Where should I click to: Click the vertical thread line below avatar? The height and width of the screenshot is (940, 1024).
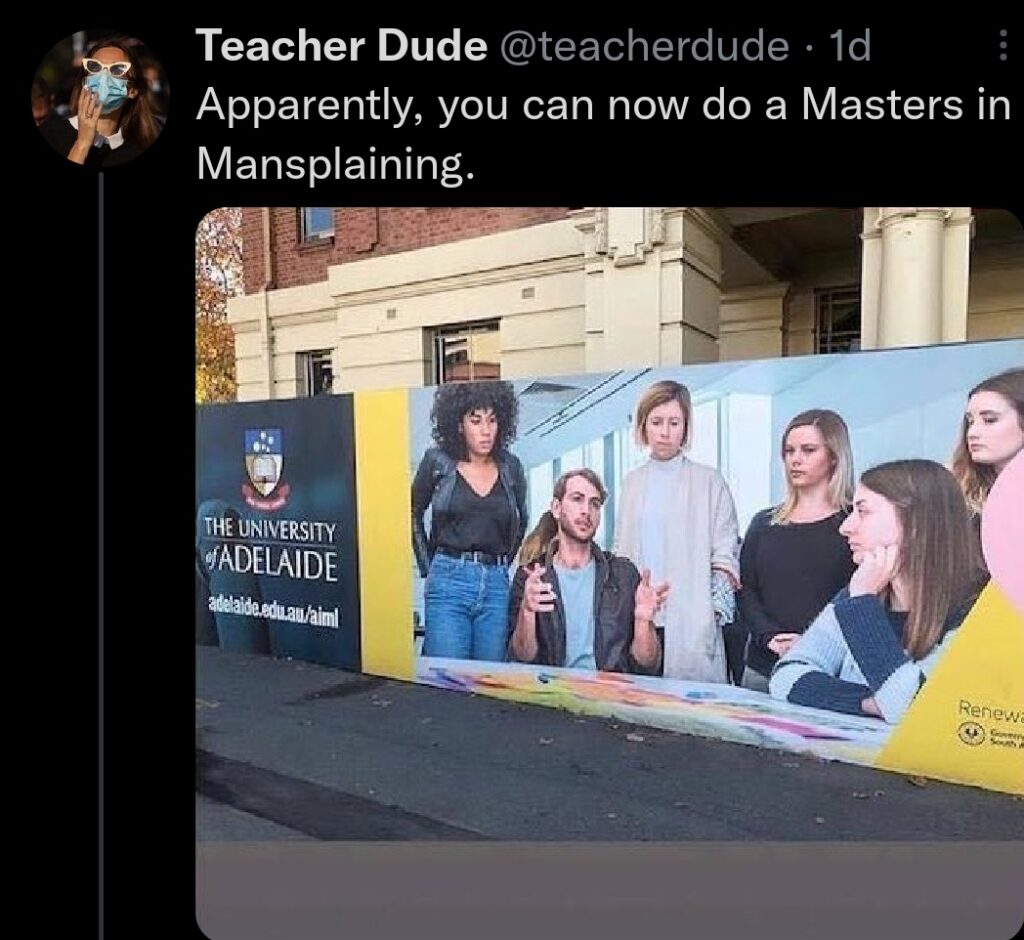(x=101, y=555)
